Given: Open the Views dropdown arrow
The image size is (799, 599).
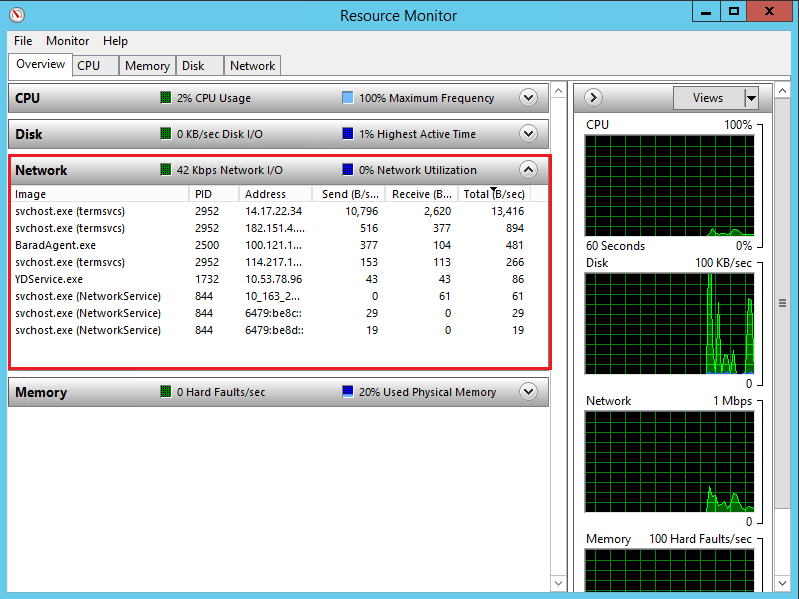Looking at the screenshot, I should point(750,98).
